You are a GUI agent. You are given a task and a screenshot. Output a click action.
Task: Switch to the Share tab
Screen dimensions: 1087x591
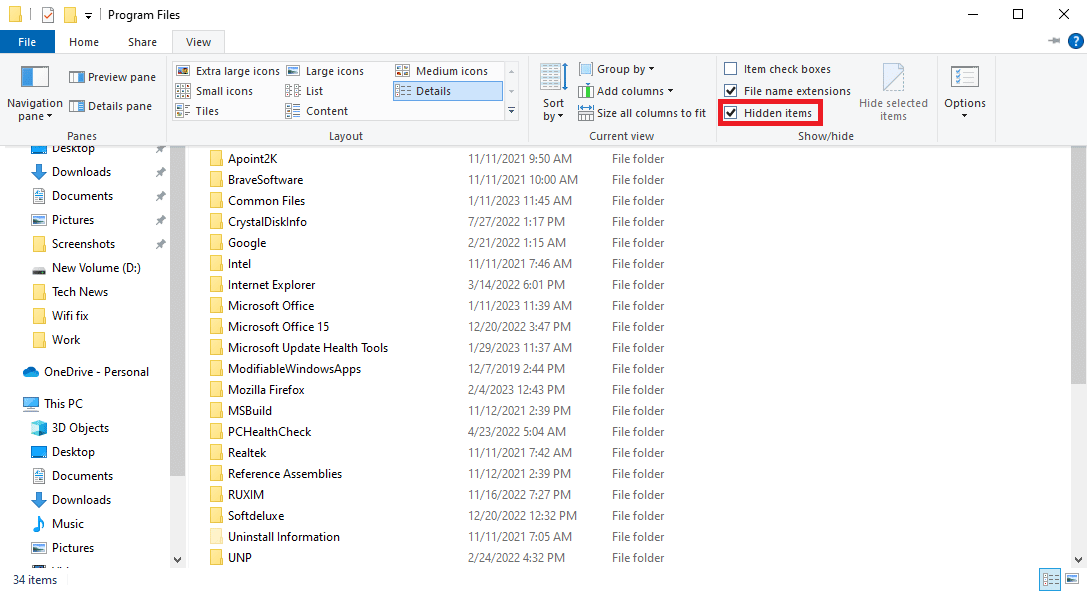point(142,42)
